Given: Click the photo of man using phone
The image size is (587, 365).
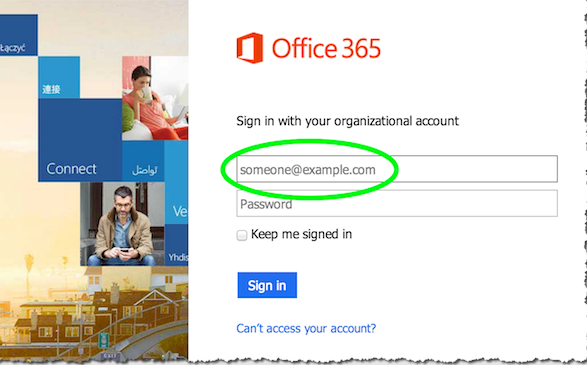Looking at the screenshot, I should point(122,224).
